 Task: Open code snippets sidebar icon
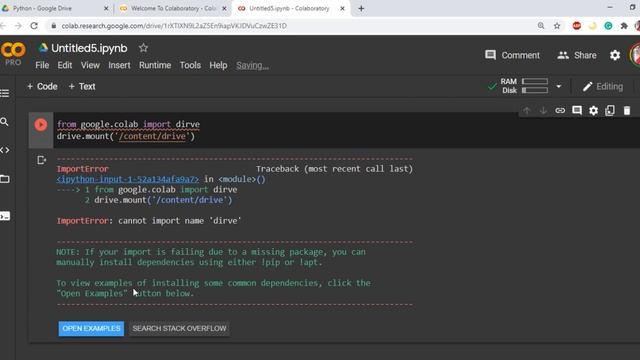[x=5, y=150]
